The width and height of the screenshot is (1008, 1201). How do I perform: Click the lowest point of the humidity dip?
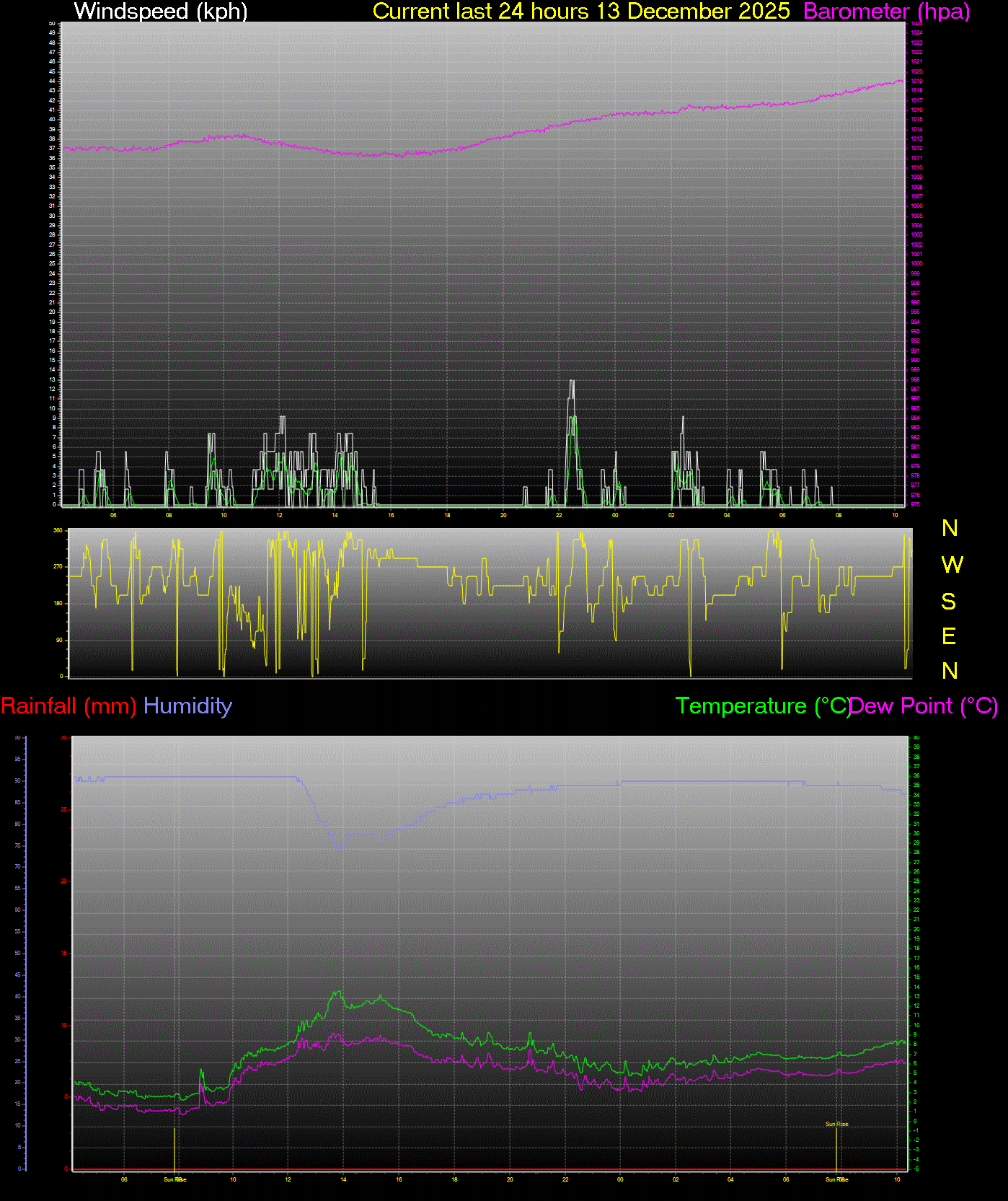[x=341, y=849]
